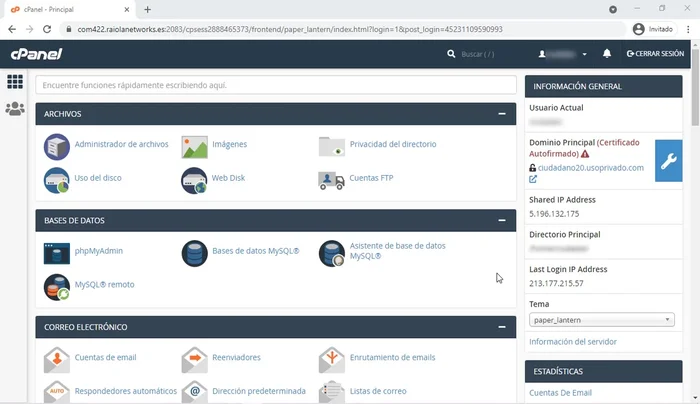The height and width of the screenshot is (404, 700).
Task: Launch phpMyAdmin icon
Action: (57, 253)
